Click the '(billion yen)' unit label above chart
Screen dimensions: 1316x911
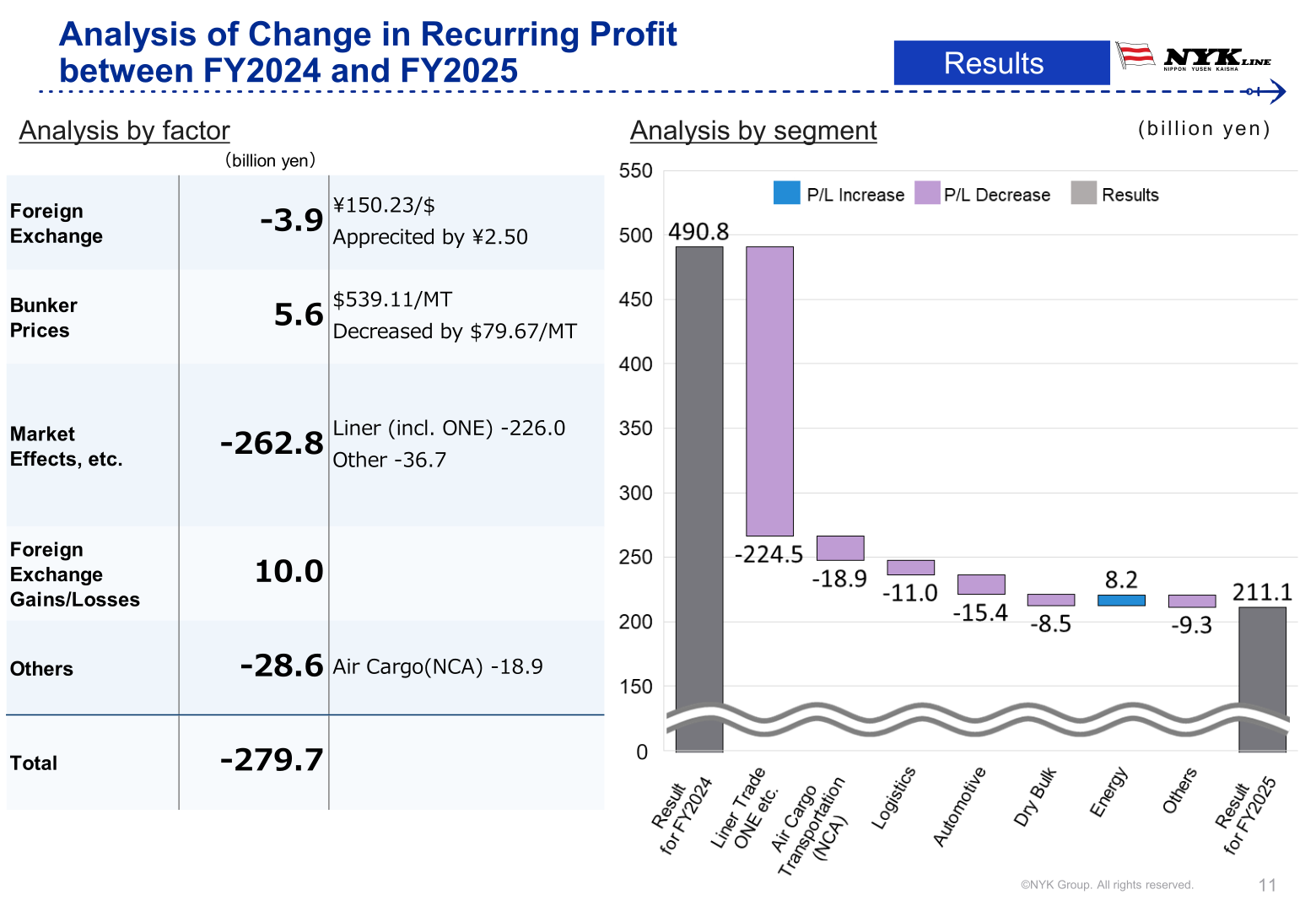1204,128
